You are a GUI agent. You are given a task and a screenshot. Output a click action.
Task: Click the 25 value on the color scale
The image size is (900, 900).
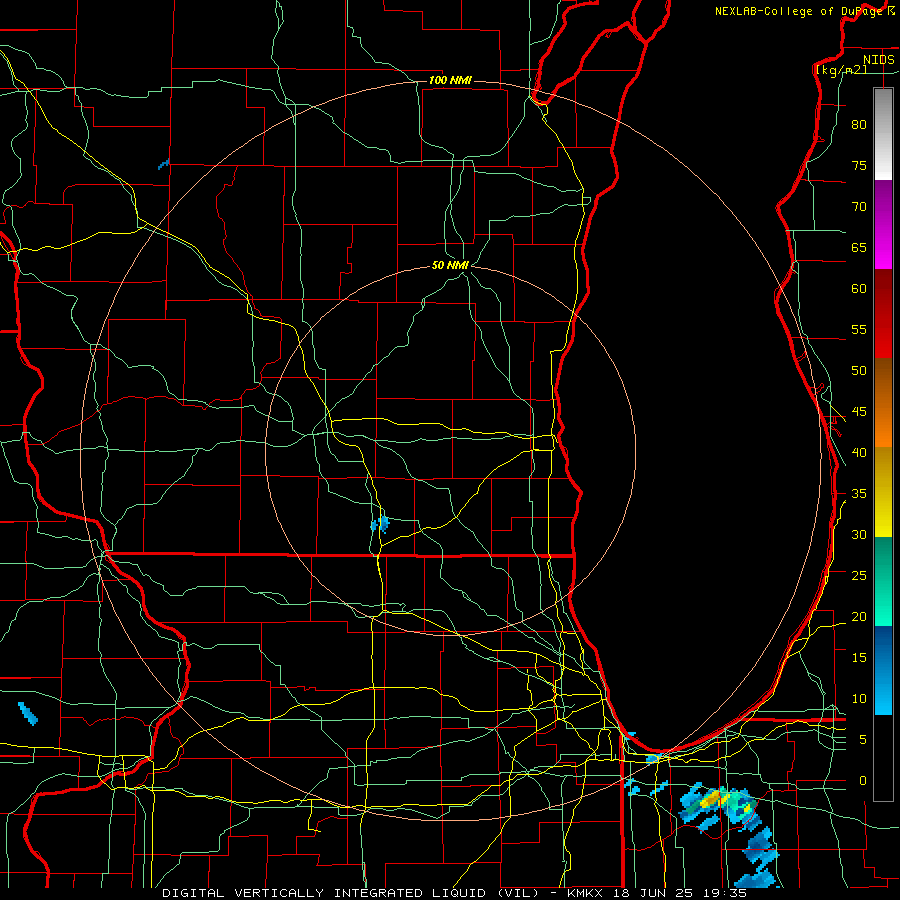(859, 576)
